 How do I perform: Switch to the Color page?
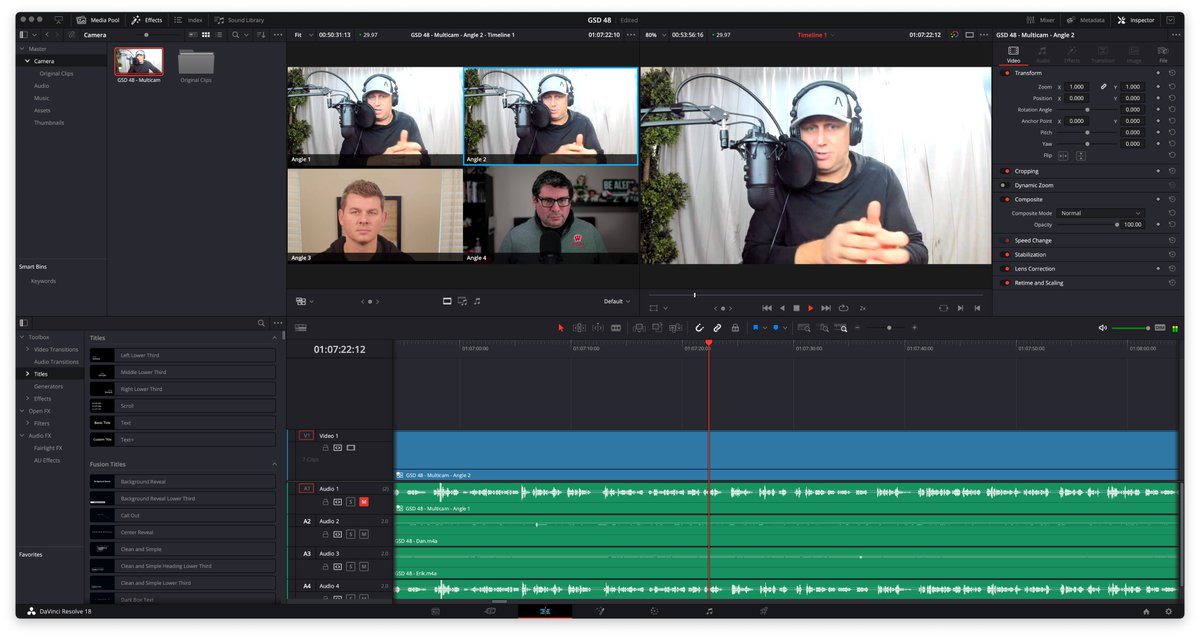coord(654,612)
